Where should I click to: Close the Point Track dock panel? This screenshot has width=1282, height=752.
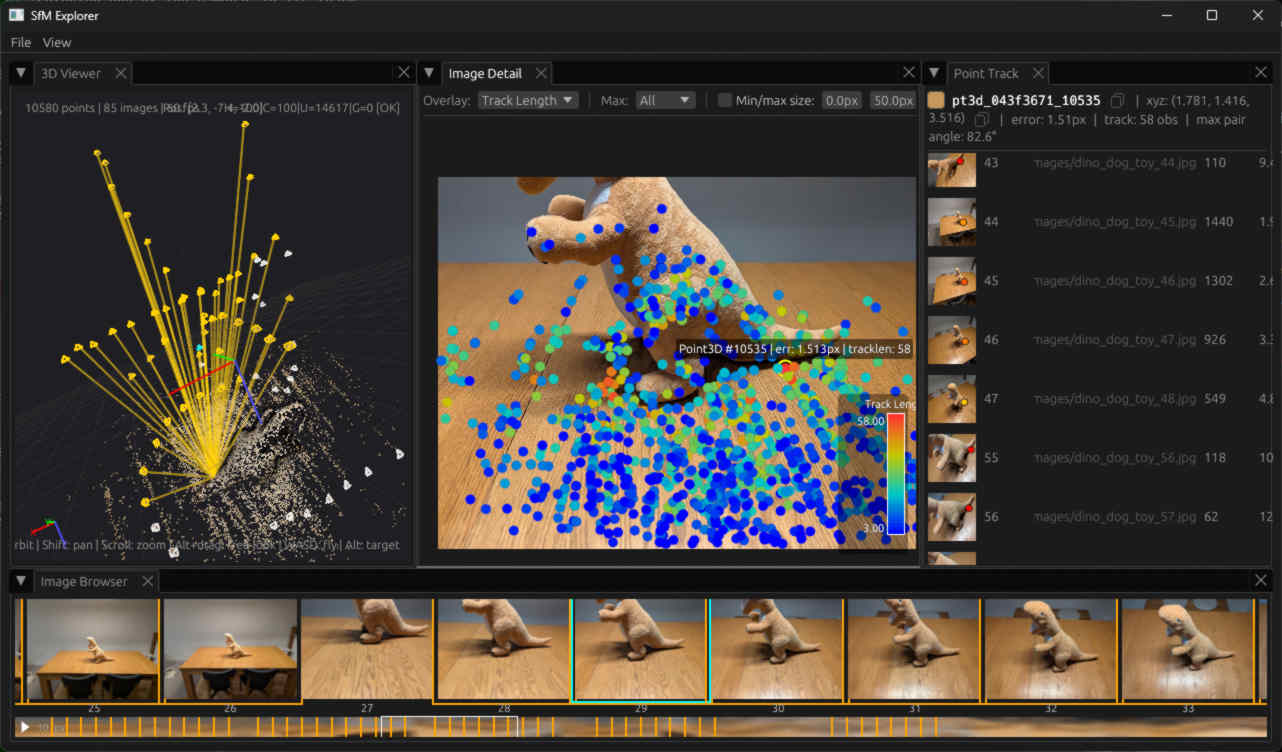(1262, 72)
